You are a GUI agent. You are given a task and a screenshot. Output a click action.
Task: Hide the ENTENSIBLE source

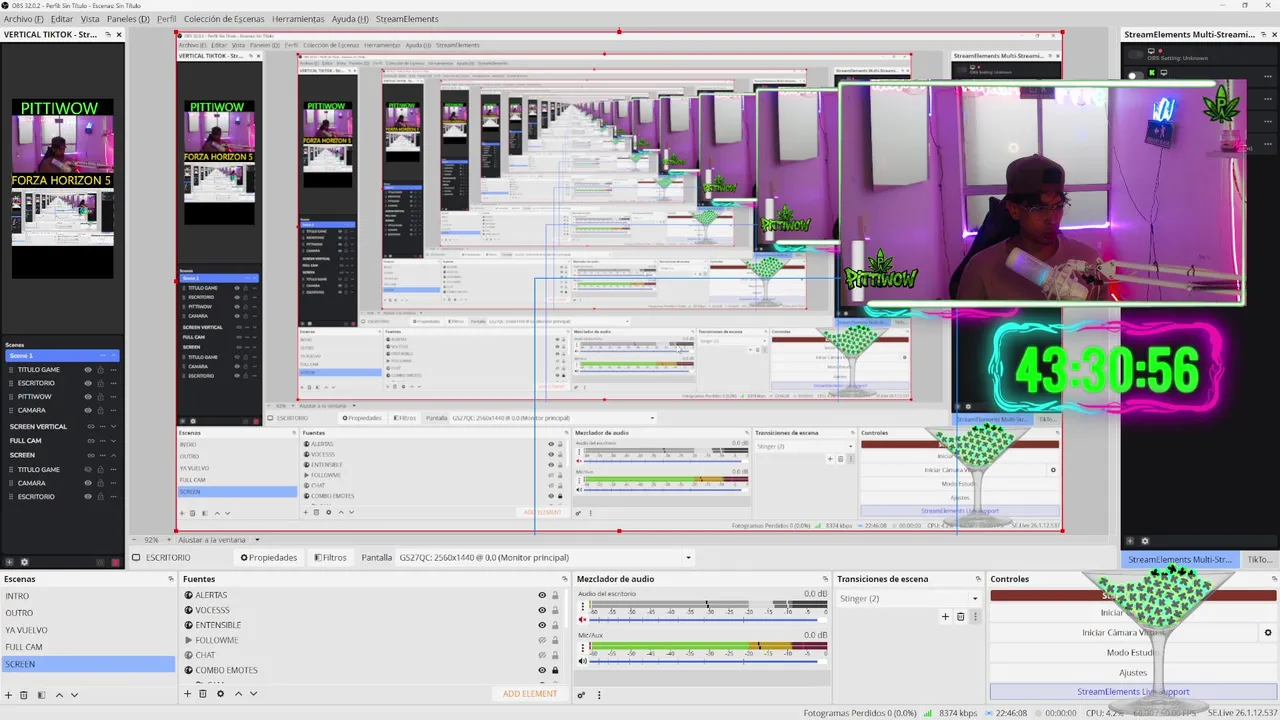(542, 625)
